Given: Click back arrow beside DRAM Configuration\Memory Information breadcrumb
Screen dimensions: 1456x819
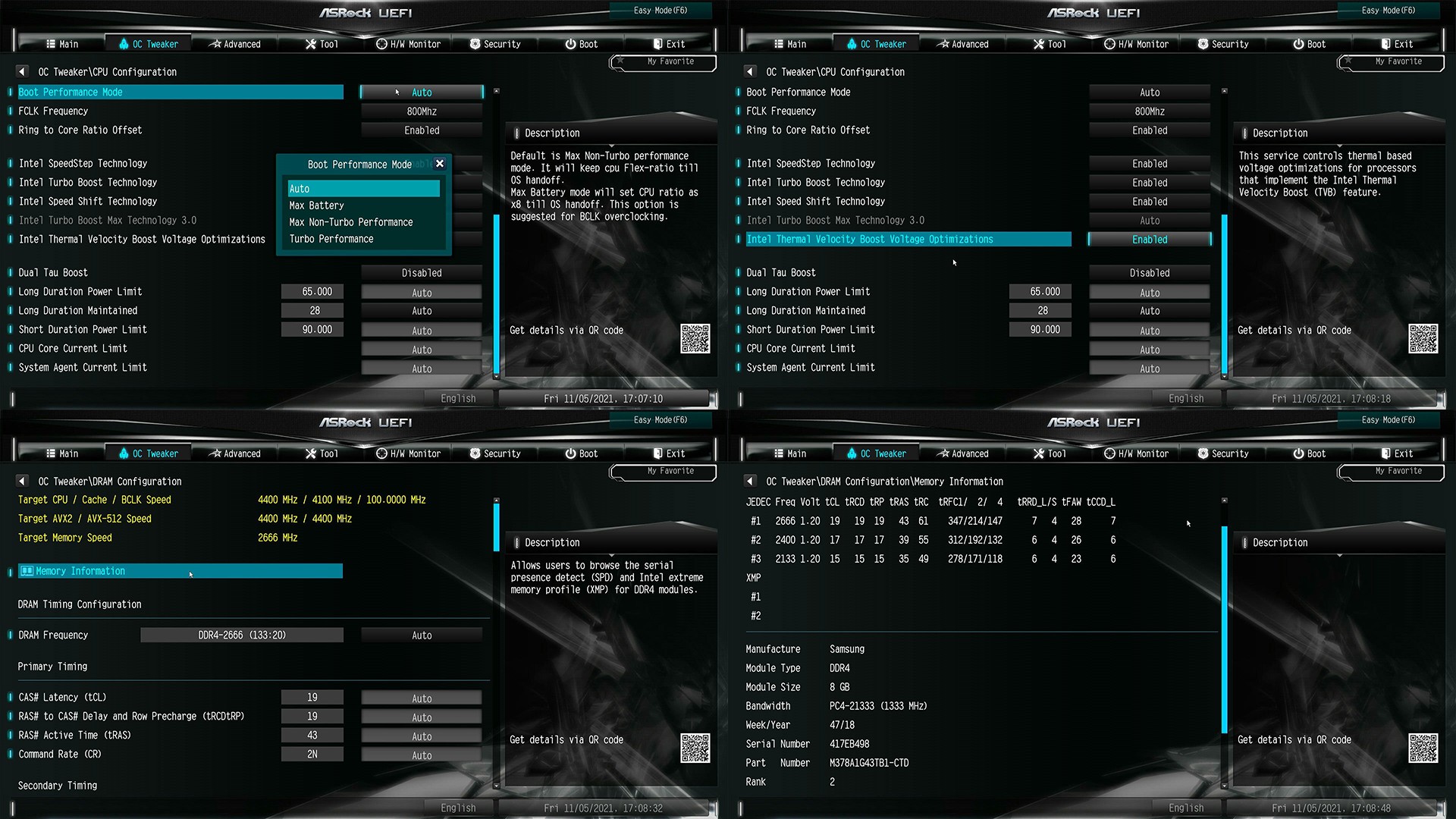Looking at the screenshot, I should [750, 482].
